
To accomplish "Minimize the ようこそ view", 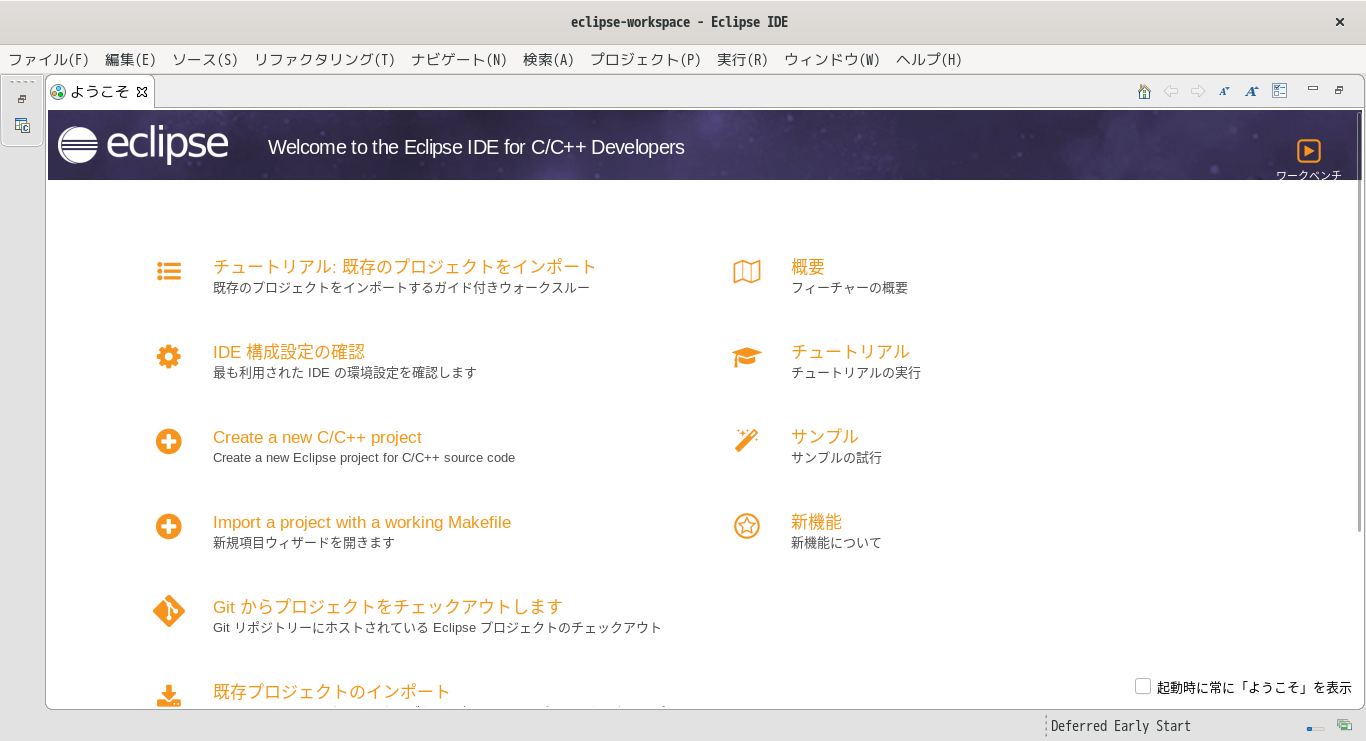I will 1313,89.
